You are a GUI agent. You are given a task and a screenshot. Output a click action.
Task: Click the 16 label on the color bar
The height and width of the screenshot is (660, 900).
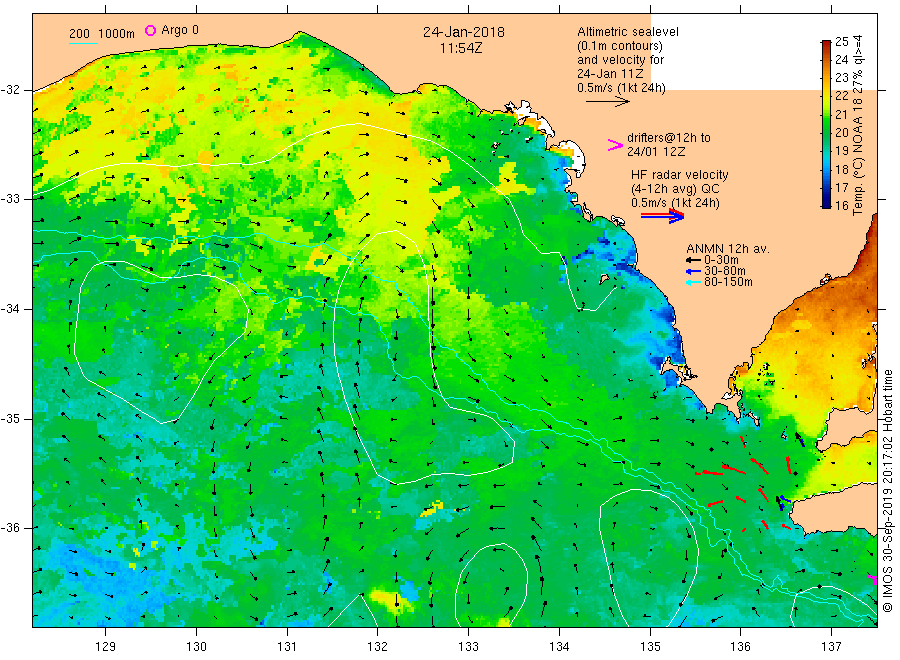point(841,205)
